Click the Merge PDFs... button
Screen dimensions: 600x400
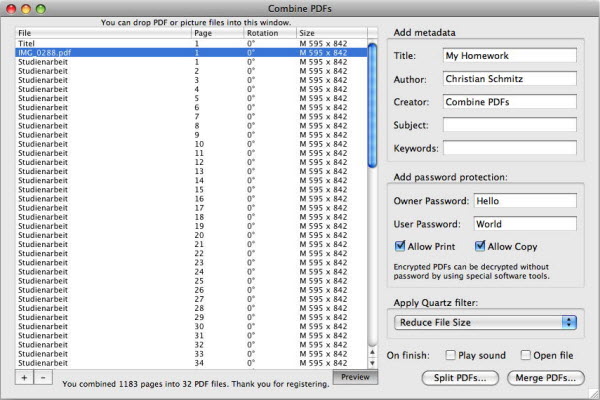pos(546,378)
